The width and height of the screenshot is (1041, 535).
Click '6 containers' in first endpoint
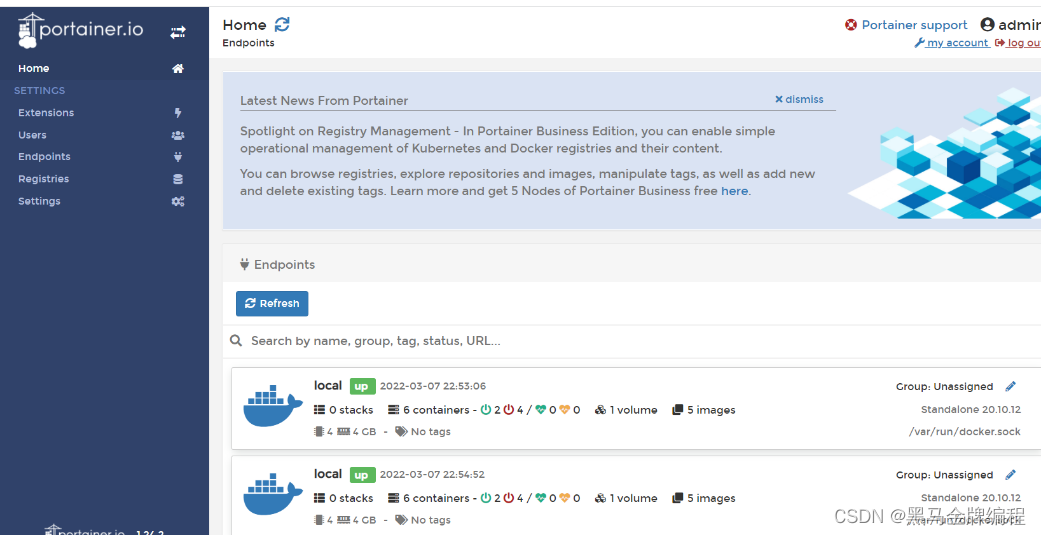pos(436,410)
